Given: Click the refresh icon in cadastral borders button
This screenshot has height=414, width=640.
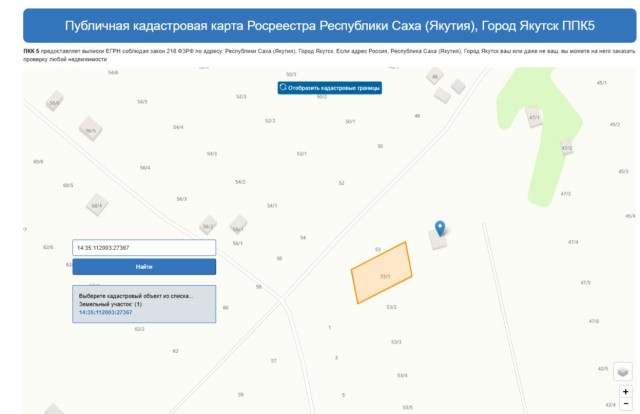Looking at the screenshot, I should tap(283, 87).
